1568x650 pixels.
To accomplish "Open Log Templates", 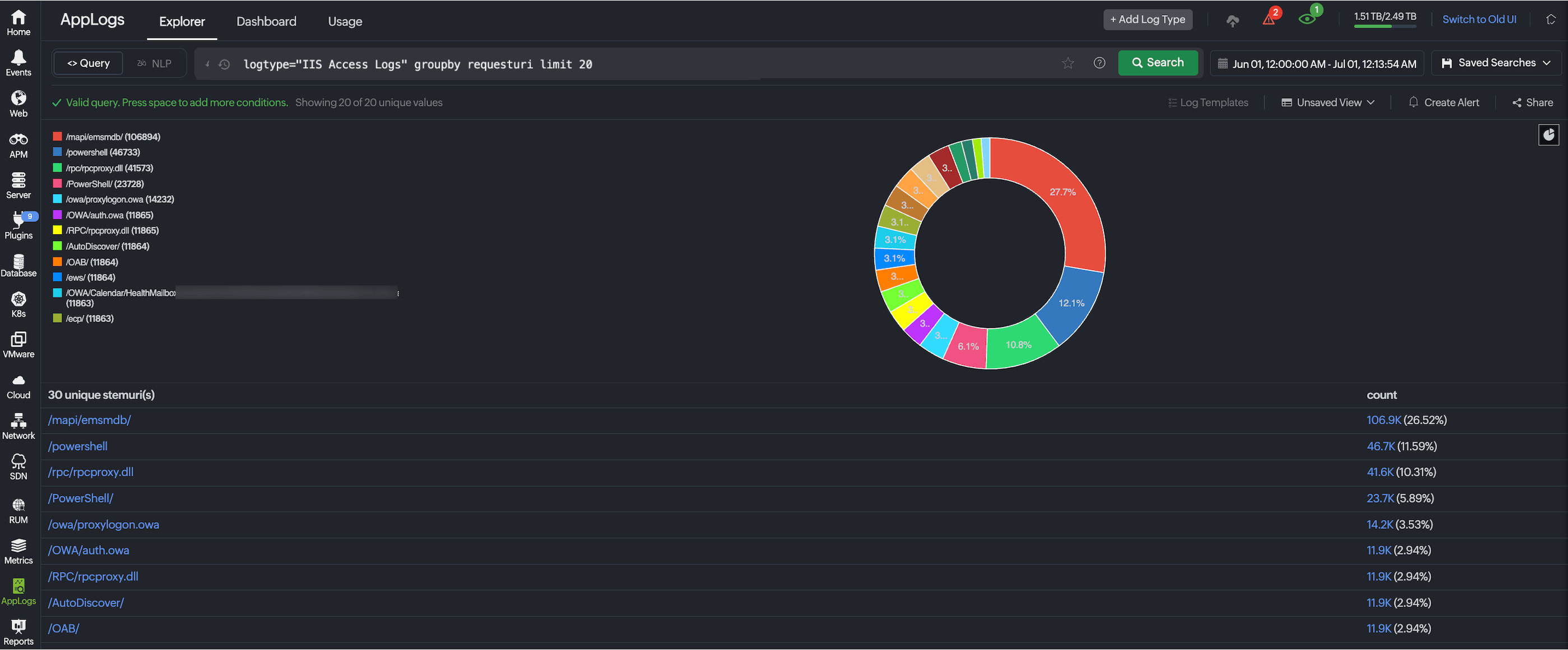I will (1208, 102).
